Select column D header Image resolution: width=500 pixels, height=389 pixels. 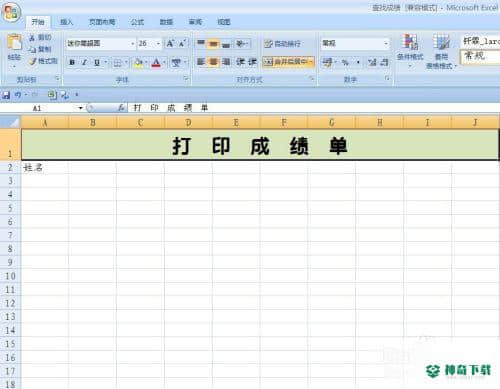click(188, 123)
